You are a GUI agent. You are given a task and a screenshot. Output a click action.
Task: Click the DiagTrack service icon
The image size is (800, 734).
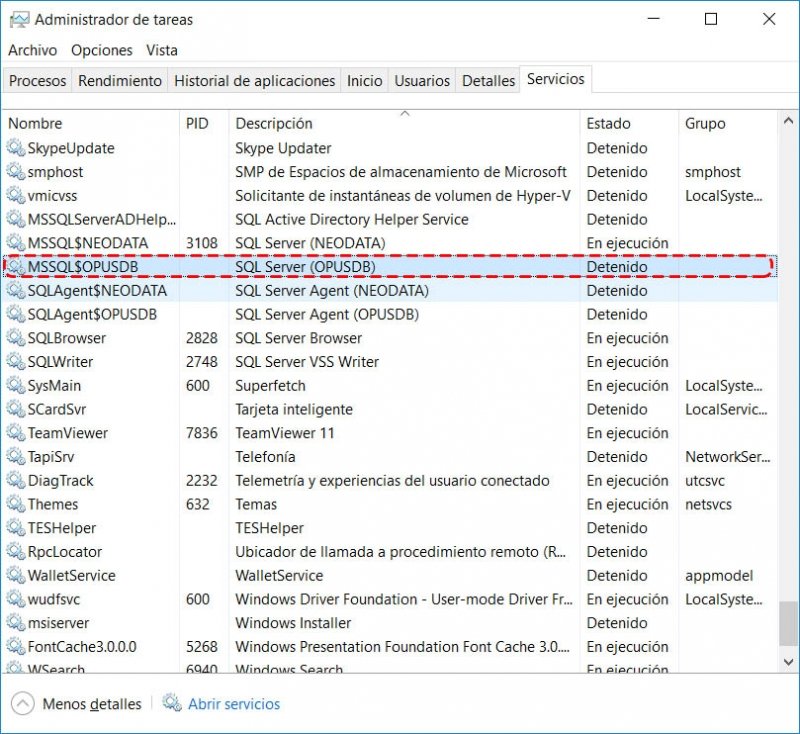[x=15, y=481]
